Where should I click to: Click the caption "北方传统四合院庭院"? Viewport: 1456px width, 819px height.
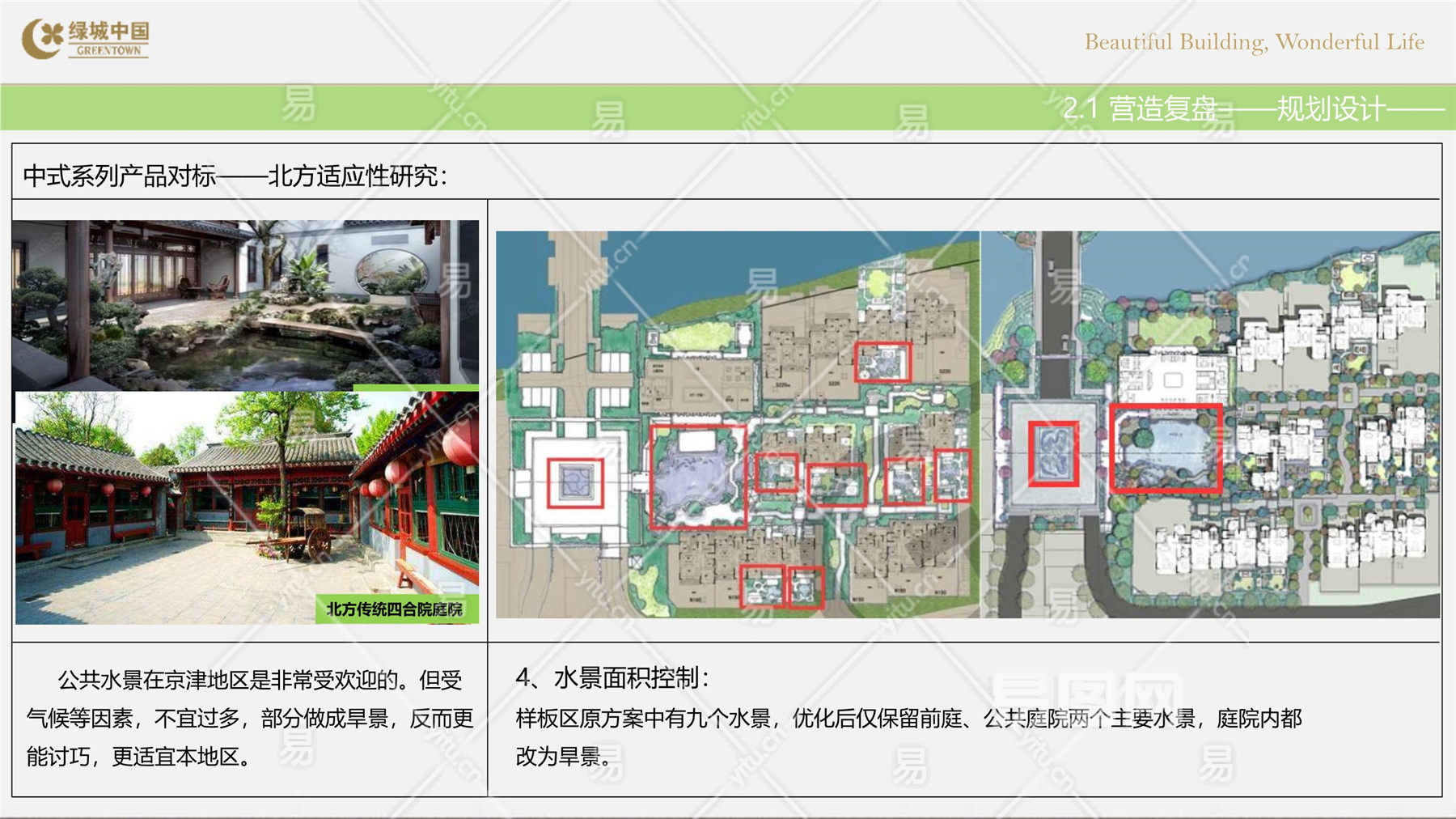(x=395, y=609)
